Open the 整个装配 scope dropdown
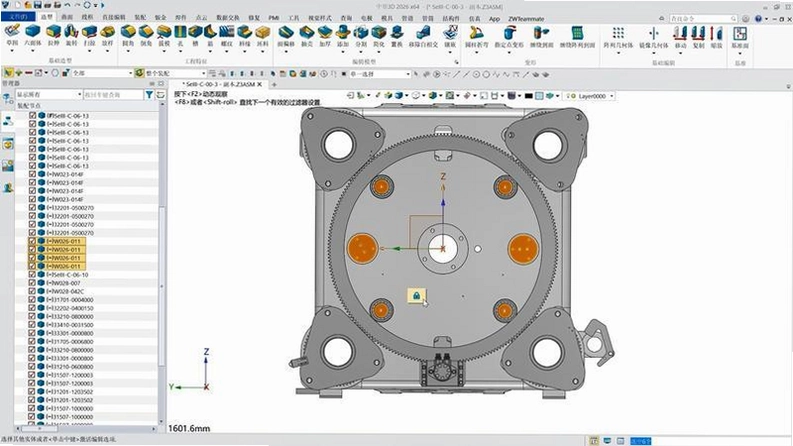 coord(204,73)
